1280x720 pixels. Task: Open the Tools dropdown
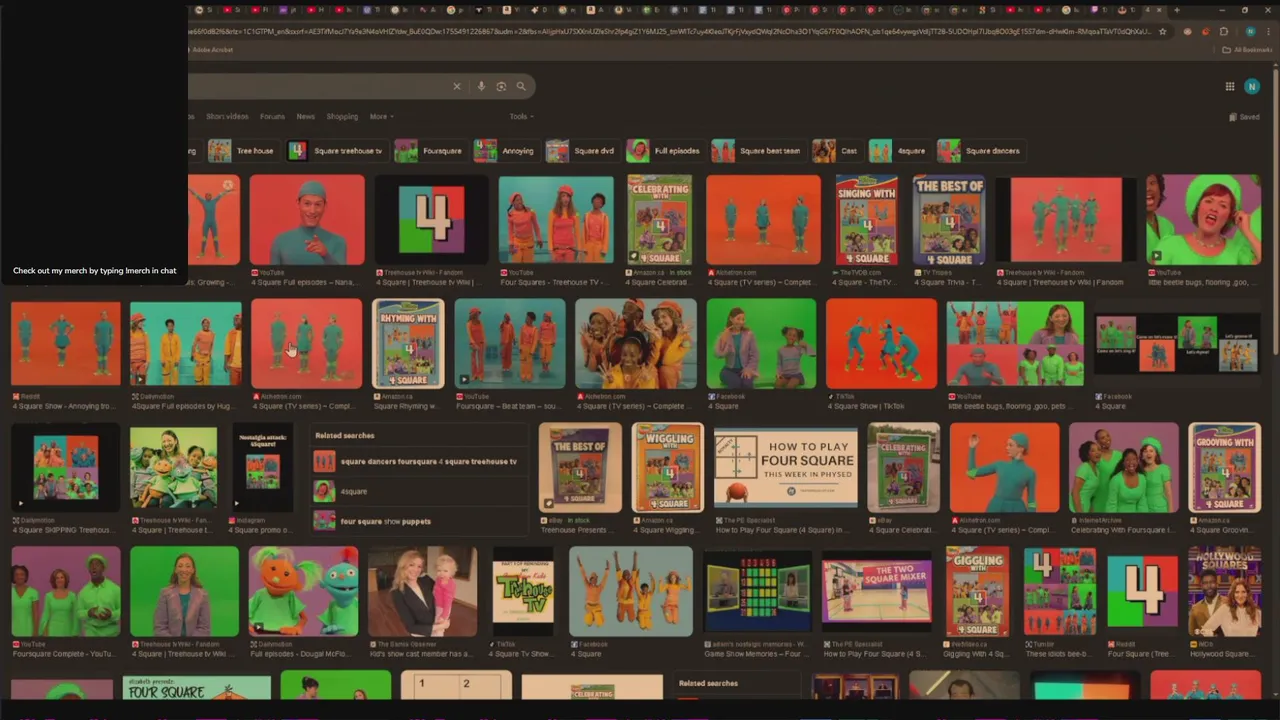[x=521, y=116]
